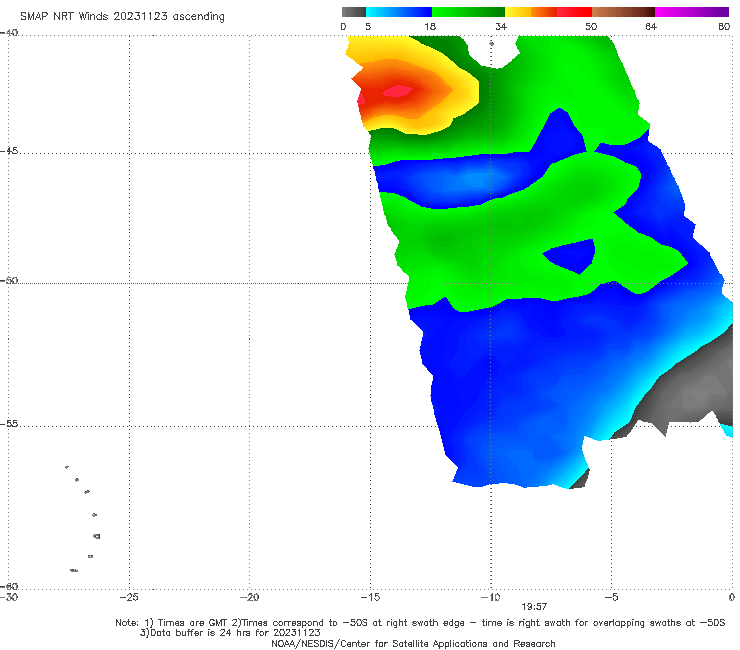Viewport: 740px width, 650px height.
Task: Click the small blue patch inside the green band
Action: 570,255
